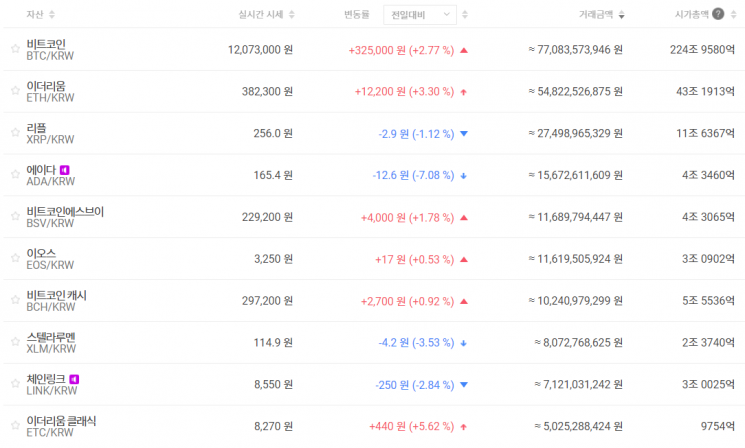
Task: Click red up triangle in BSV row
Action: pos(464,218)
